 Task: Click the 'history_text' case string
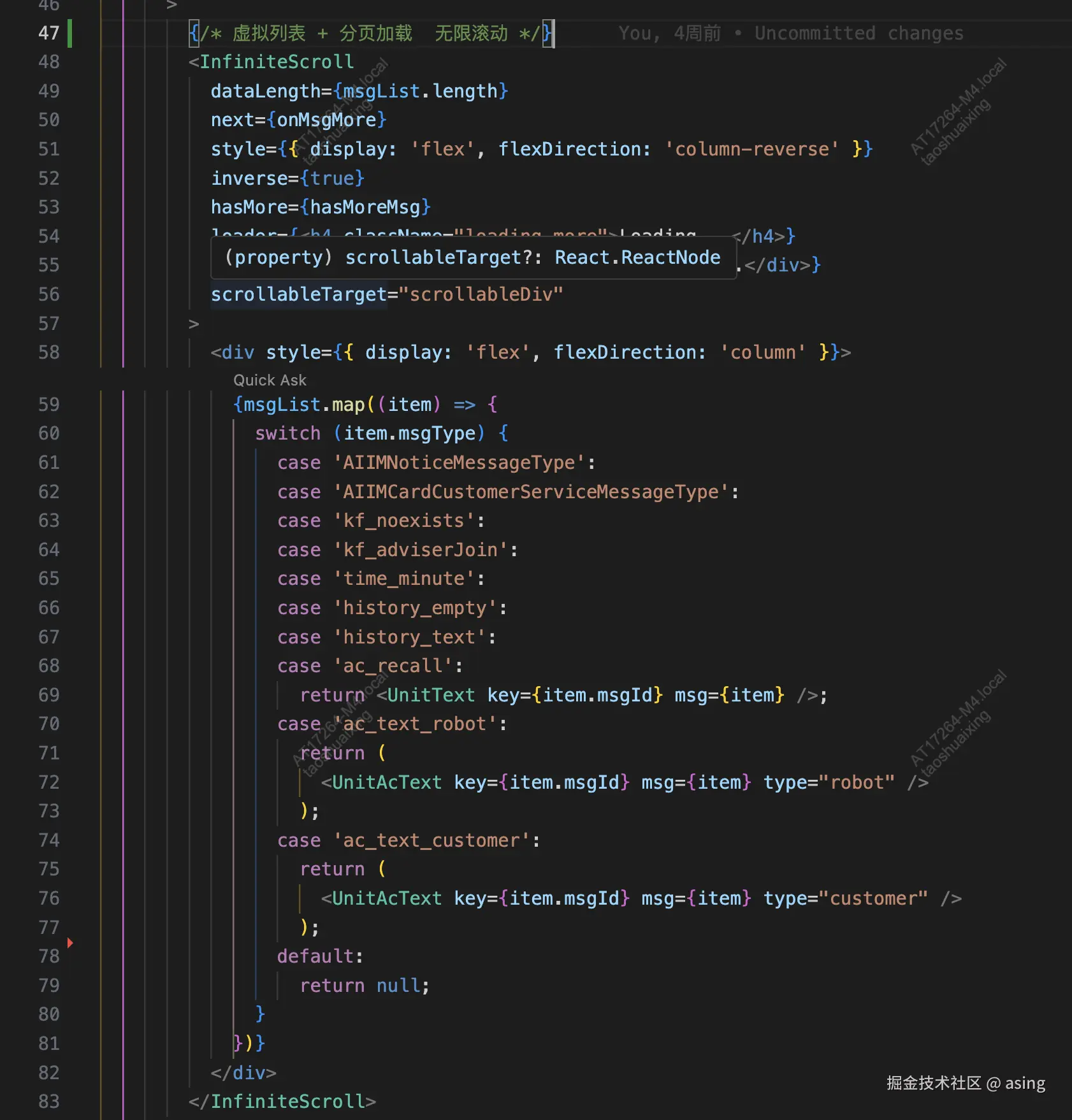pyautogui.click(x=410, y=637)
